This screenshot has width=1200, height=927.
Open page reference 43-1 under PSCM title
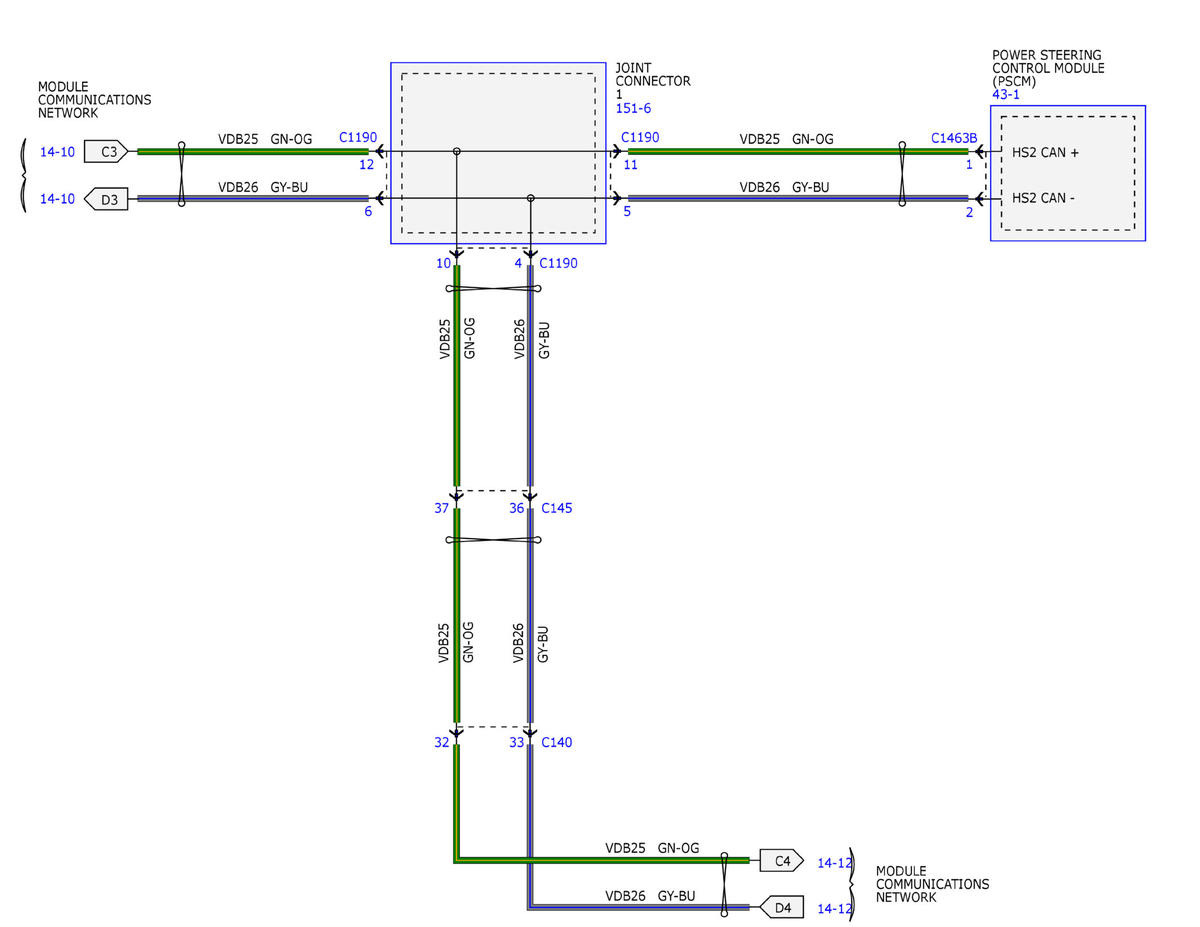(x=1006, y=95)
